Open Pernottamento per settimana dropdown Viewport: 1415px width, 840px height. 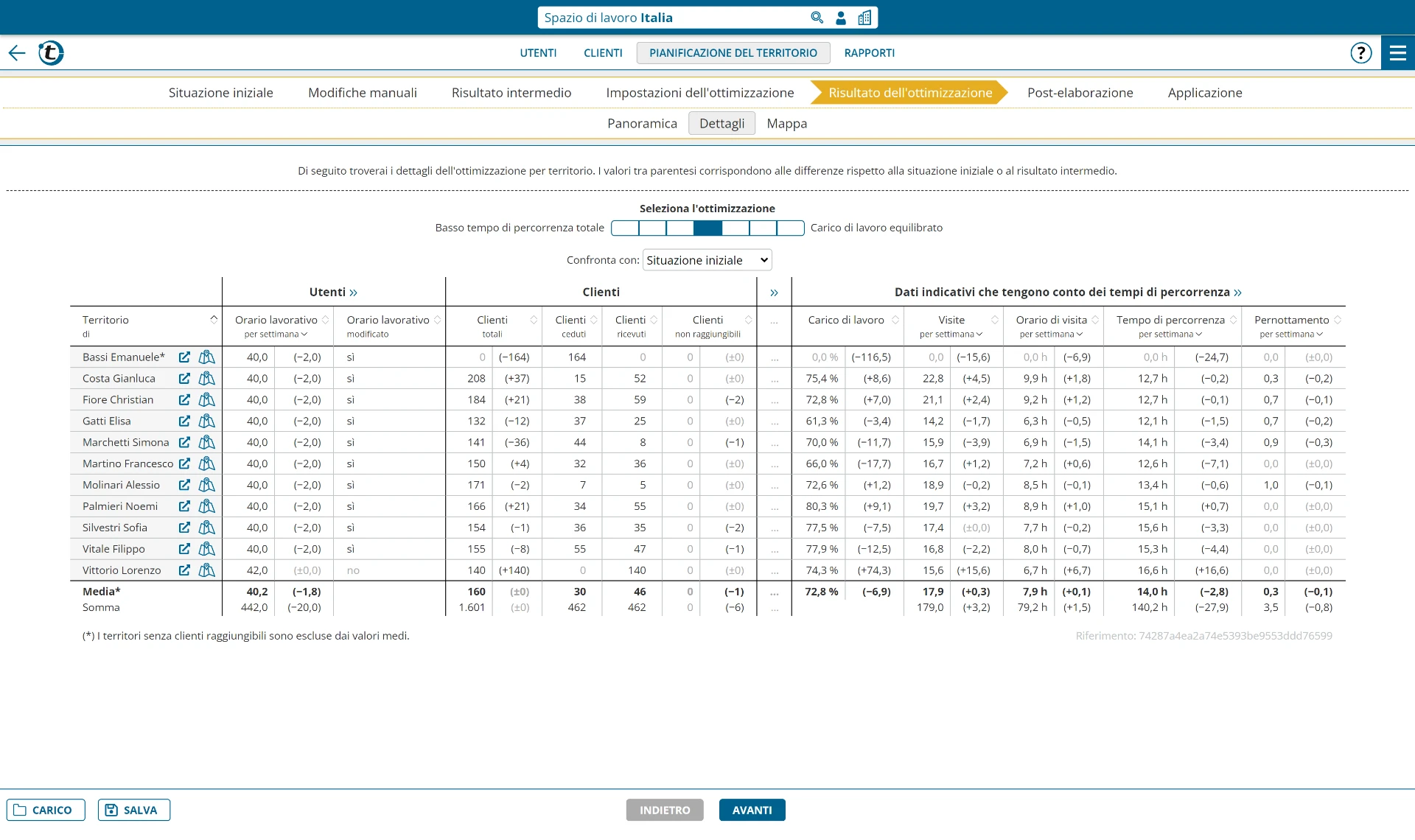tap(1291, 335)
